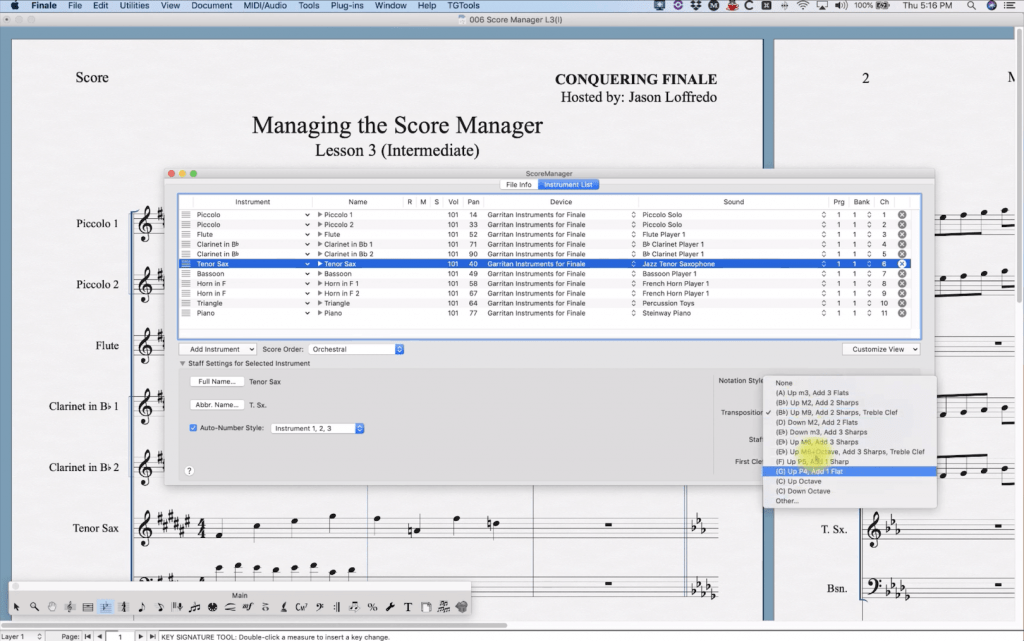Image resolution: width=1024 pixels, height=641 pixels.
Task: Choose '(C) Down Octave' transposition
Action: 850,491
